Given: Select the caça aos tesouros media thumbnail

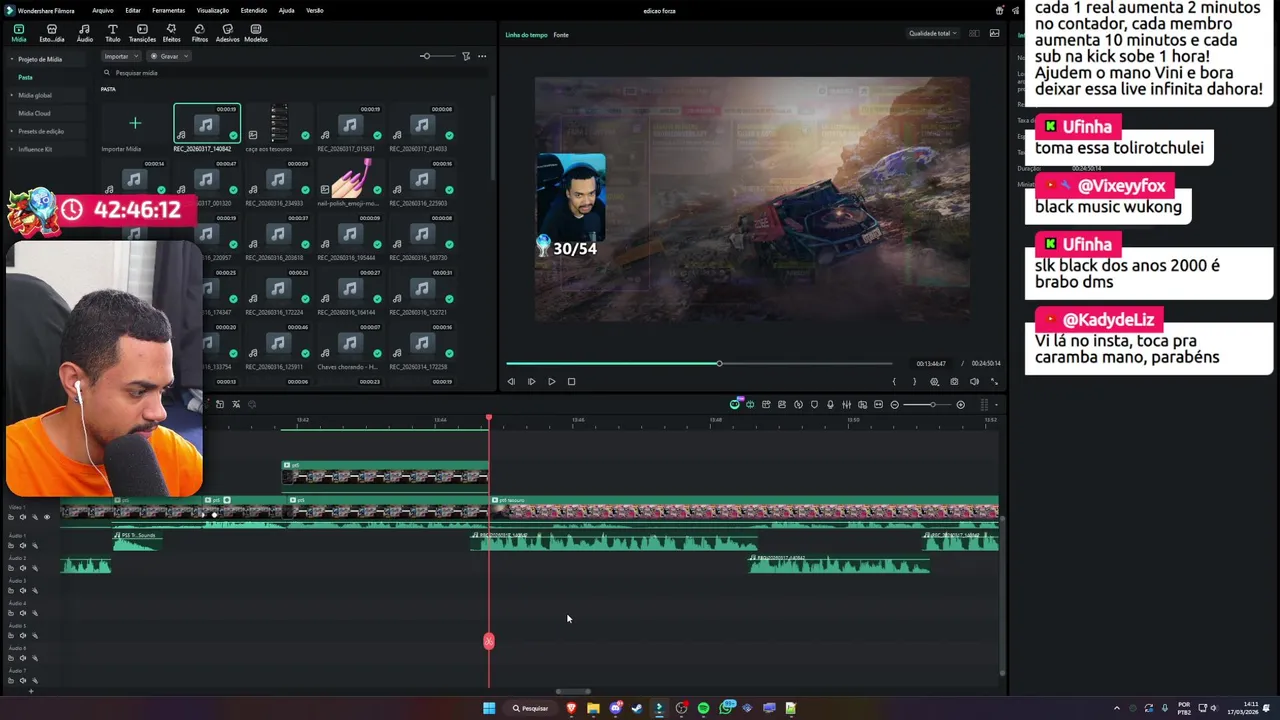Looking at the screenshot, I should point(278,124).
